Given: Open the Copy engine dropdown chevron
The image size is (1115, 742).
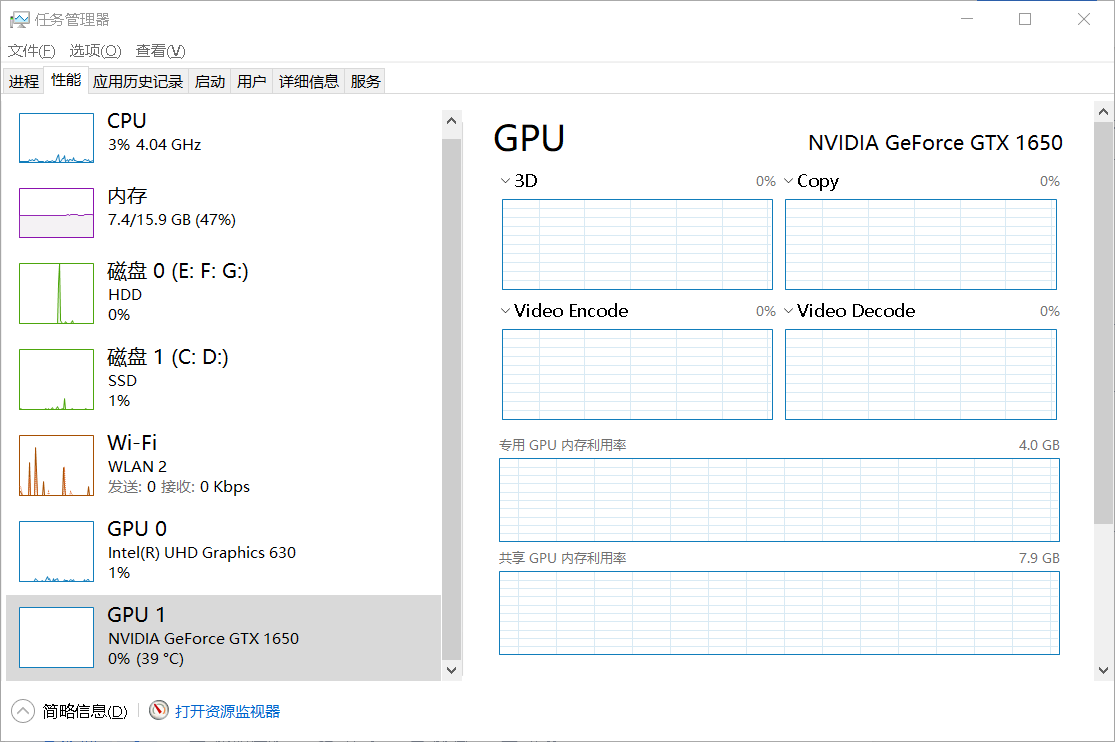Looking at the screenshot, I should click(x=788, y=181).
